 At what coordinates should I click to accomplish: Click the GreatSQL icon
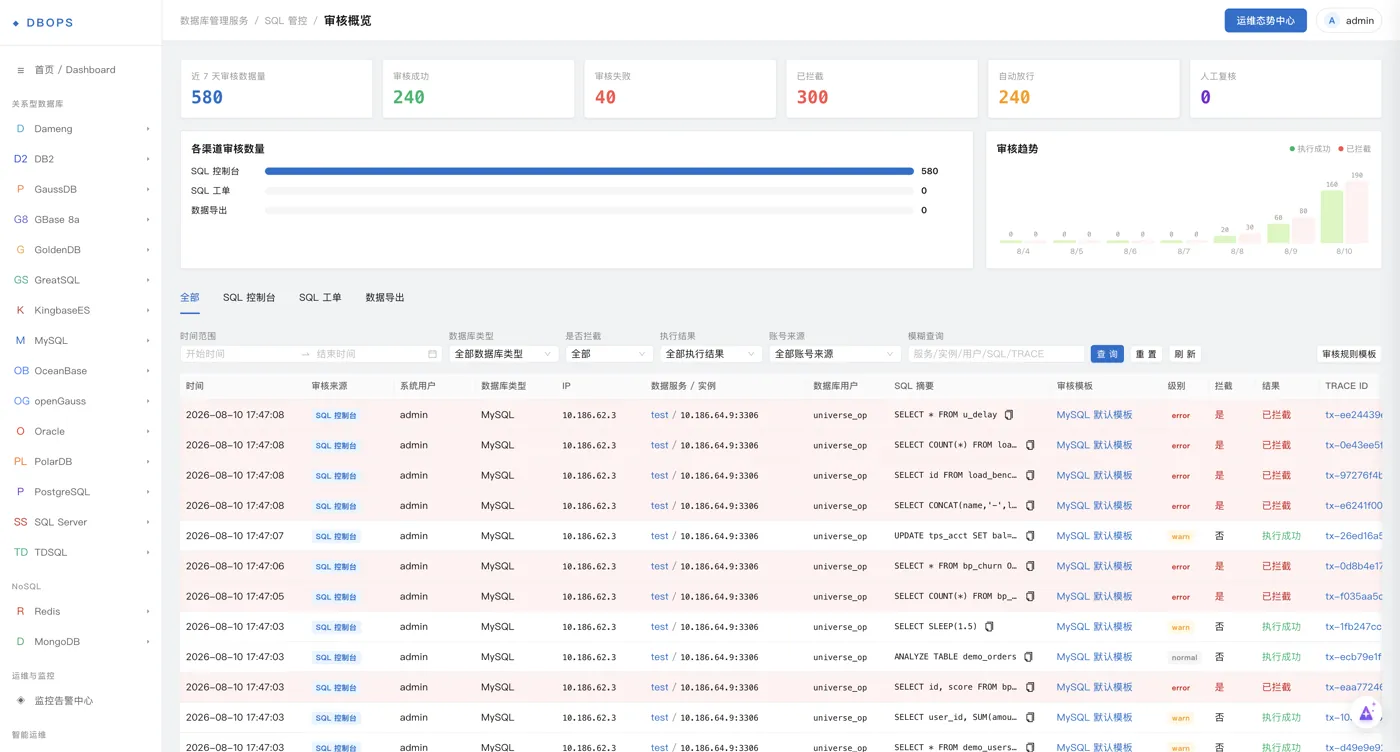pyautogui.click(x=20, y=280)
